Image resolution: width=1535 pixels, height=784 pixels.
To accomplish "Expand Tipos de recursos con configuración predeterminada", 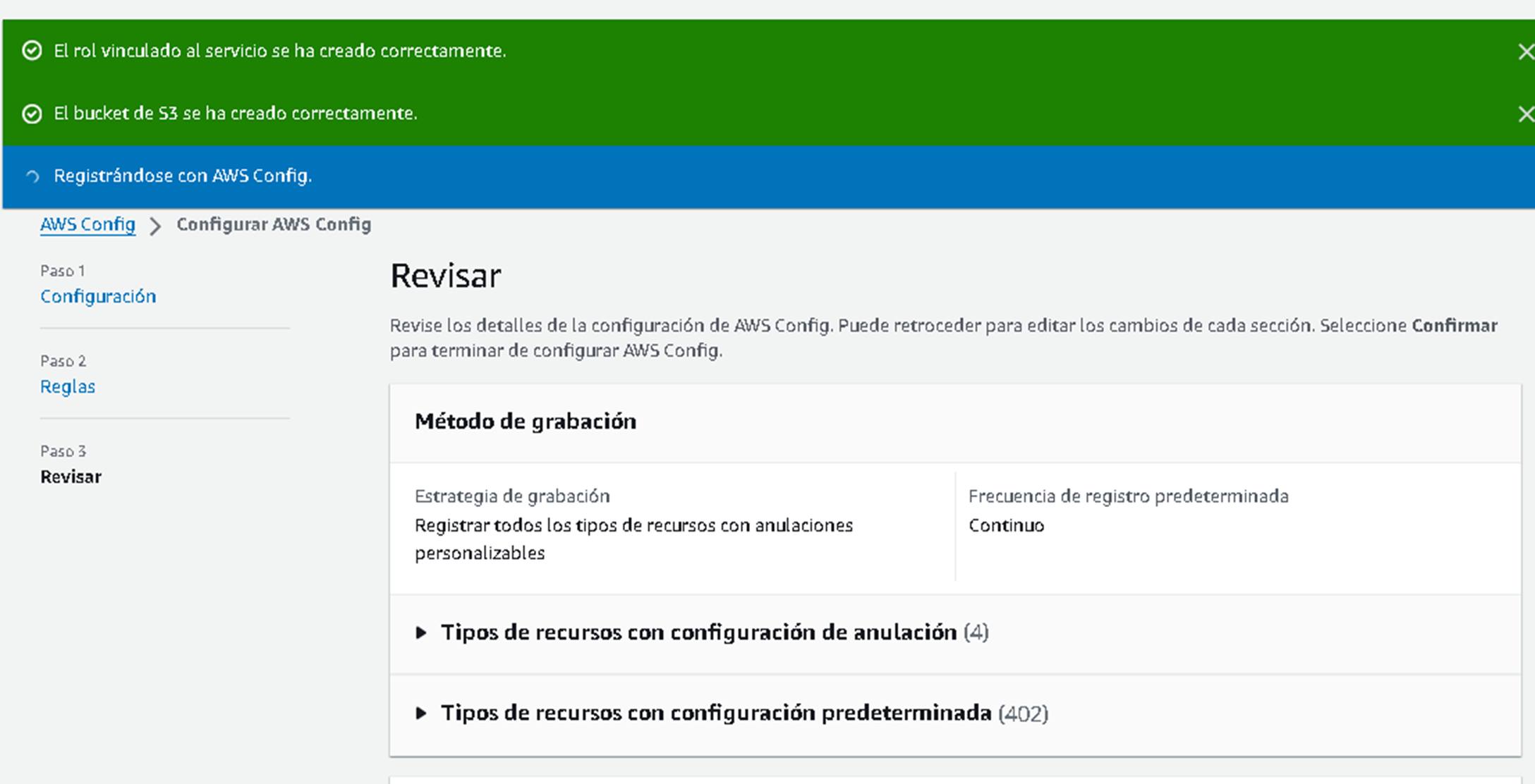I will tap(715, 713).
